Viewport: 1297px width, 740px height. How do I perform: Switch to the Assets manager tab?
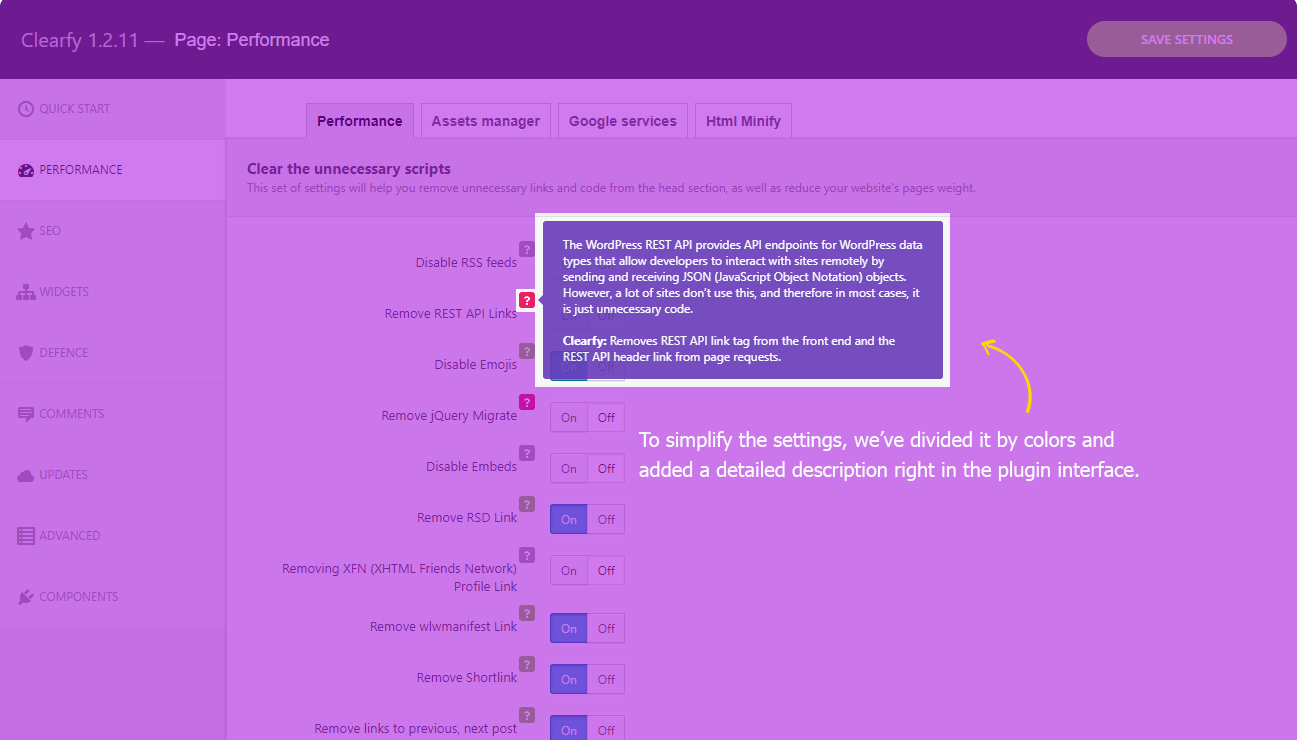coord(486,121)
